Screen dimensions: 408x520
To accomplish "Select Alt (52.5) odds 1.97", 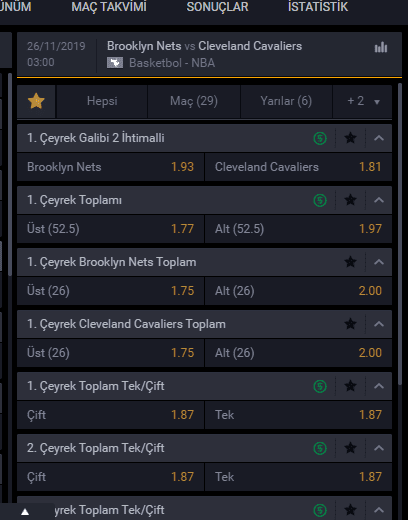I will pos(298,229).
